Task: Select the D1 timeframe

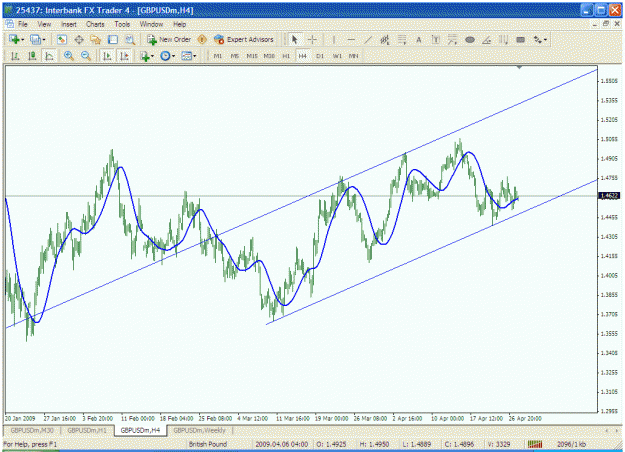Action: click(x=320, y=56)
